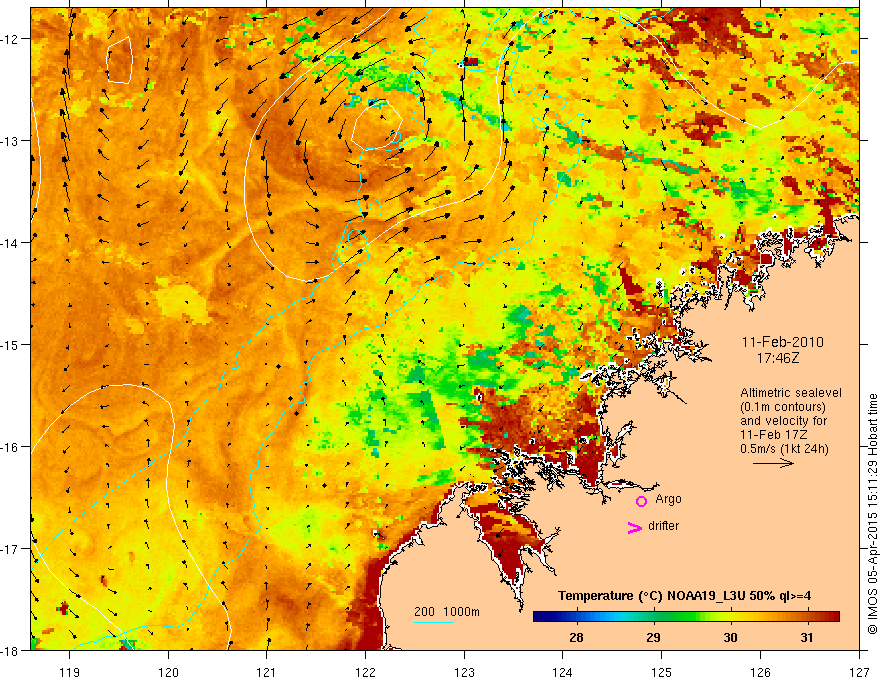Click the longitude axis label '121'
The width and height of the screenshot is (880, 680).
pyautogui.click(x=267, y=672)
